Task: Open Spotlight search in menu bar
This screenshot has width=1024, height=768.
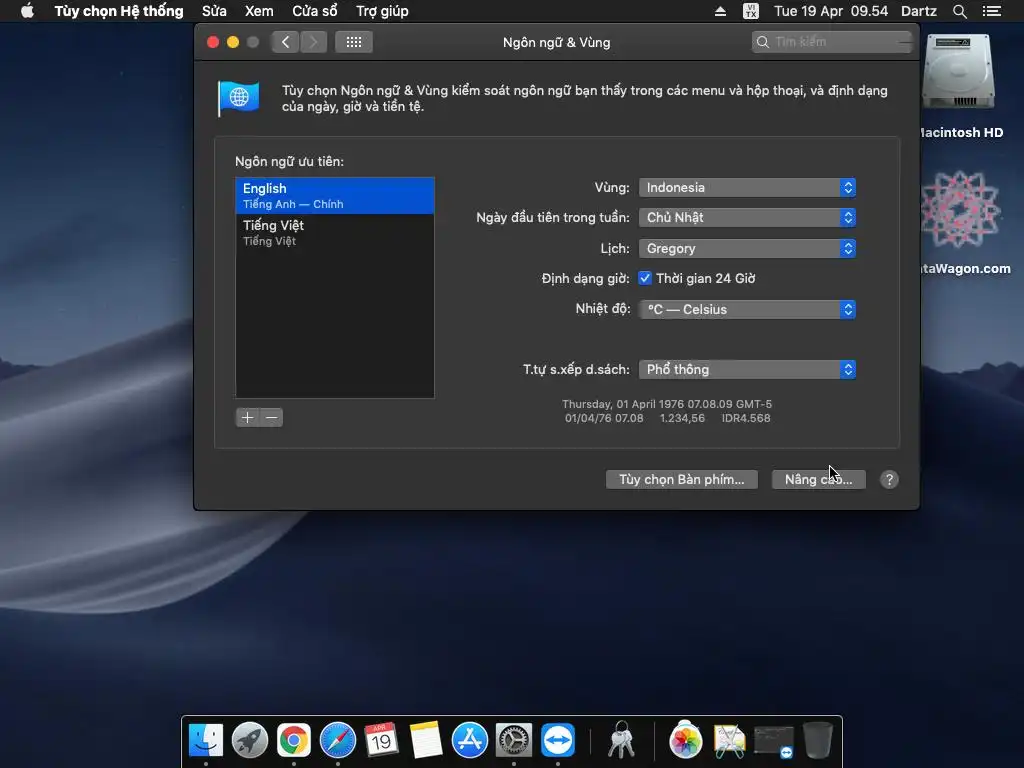Action: [959, 11]
